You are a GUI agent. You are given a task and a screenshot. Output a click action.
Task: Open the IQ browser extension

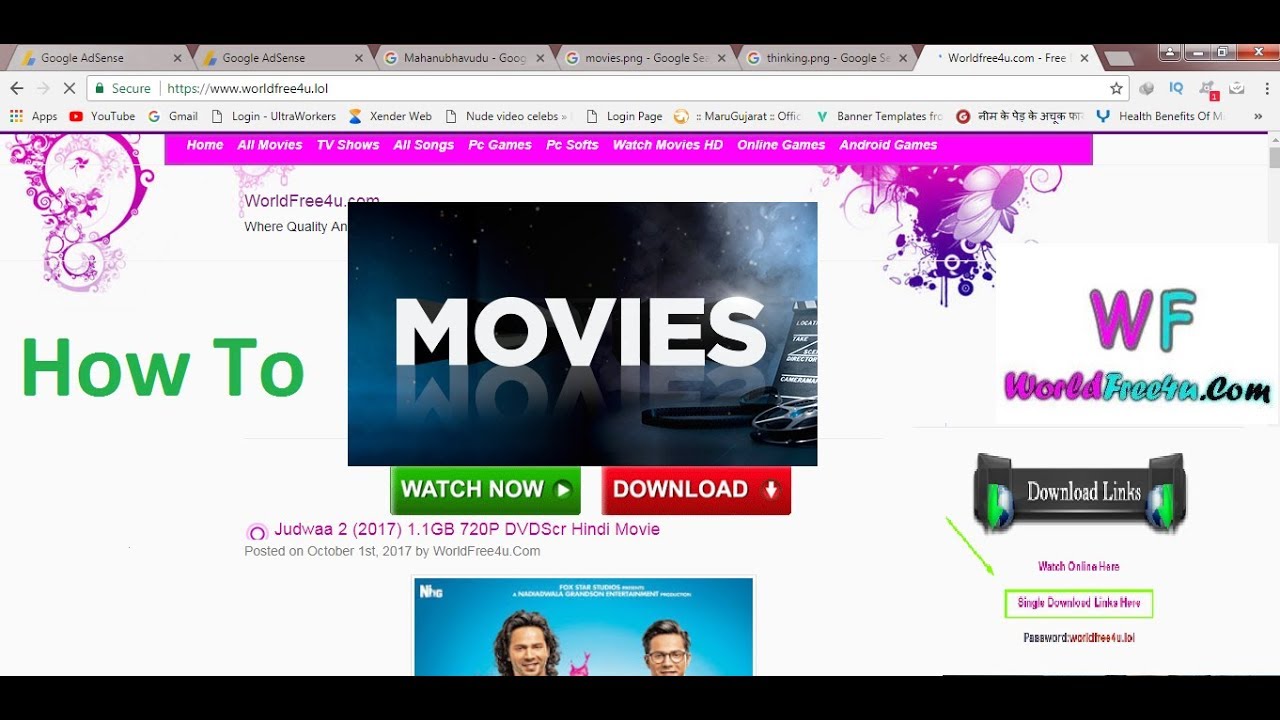[1176, 88]
